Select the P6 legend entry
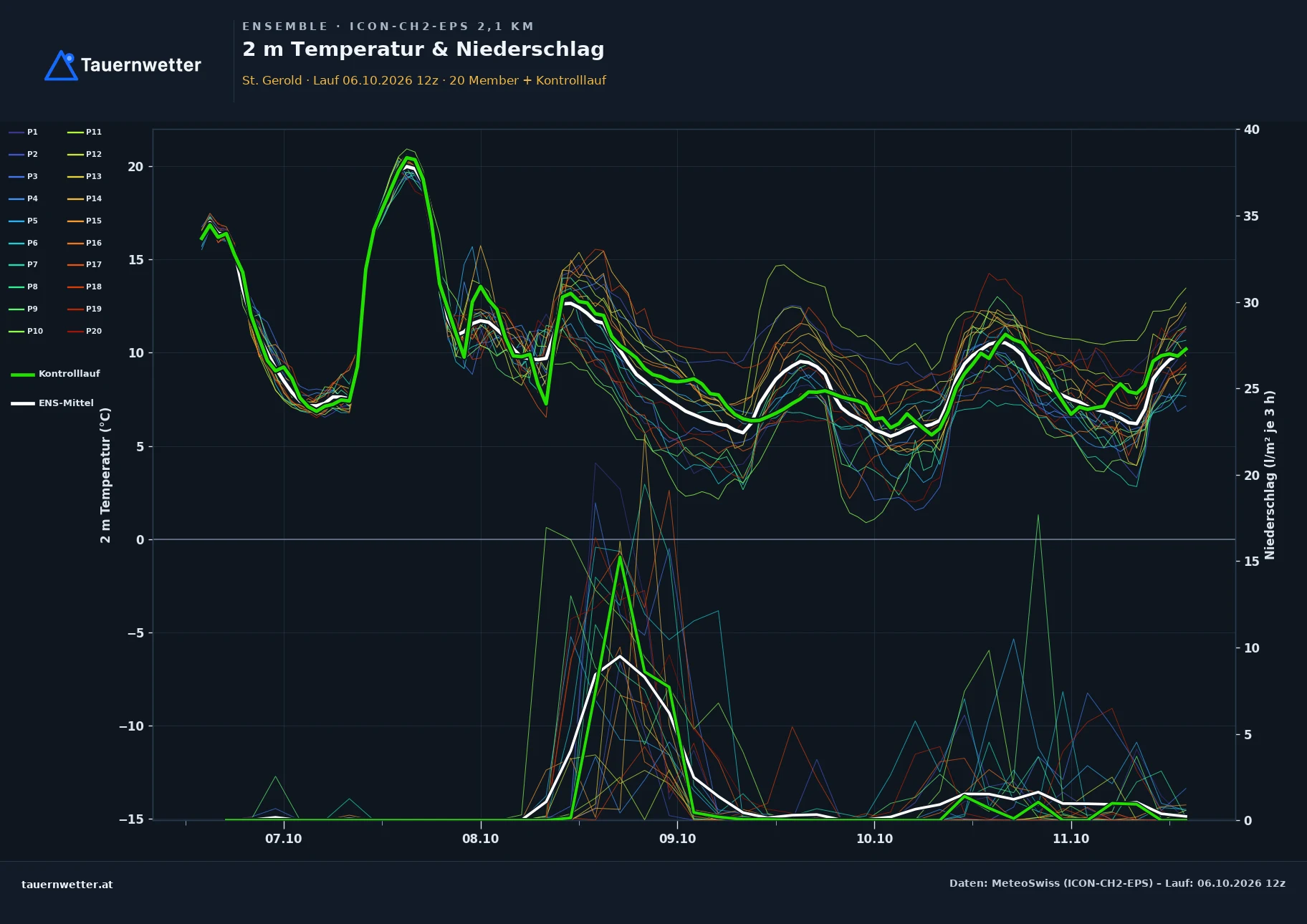This screenshot has width=1307, height=924. (24, 243)
